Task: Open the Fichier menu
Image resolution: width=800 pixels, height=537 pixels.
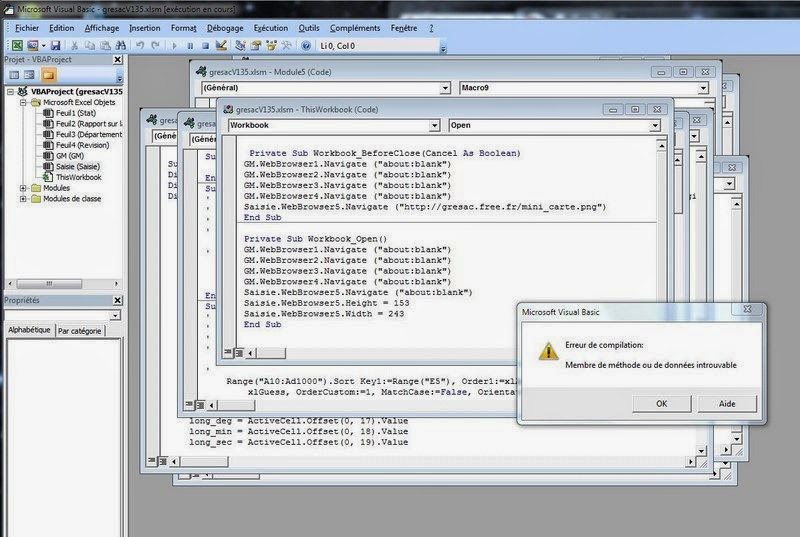Action: coord(27,28)
